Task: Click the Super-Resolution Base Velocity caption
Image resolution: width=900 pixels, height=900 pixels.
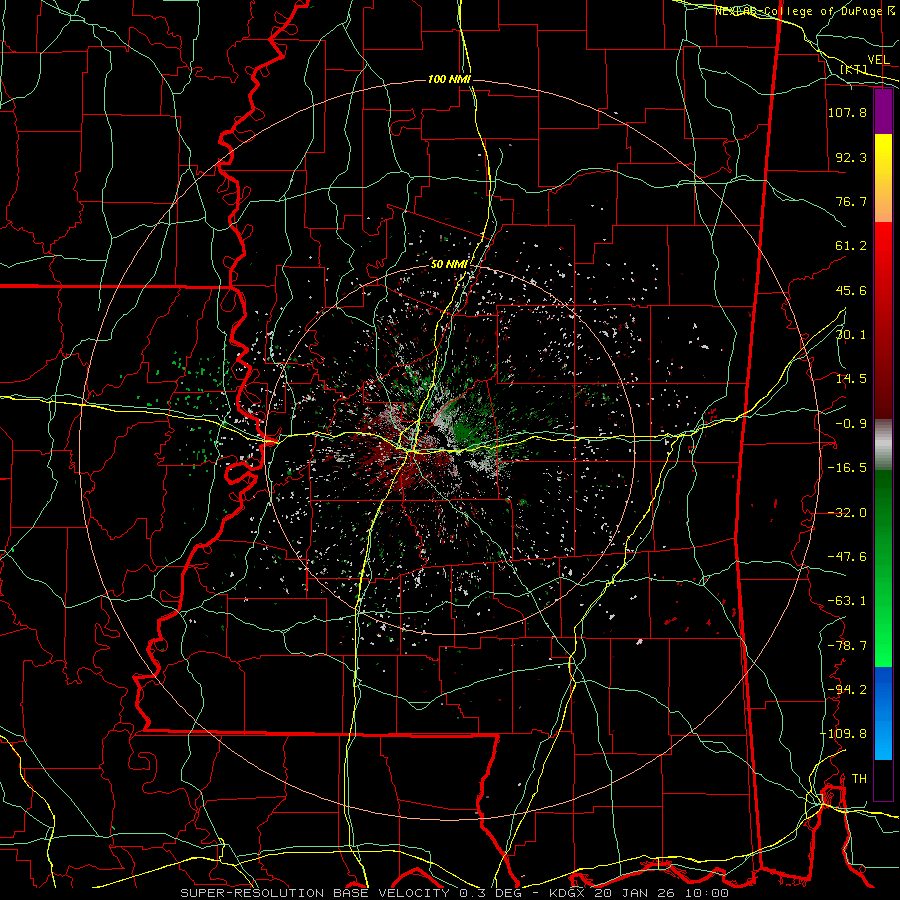Action: 454,893
